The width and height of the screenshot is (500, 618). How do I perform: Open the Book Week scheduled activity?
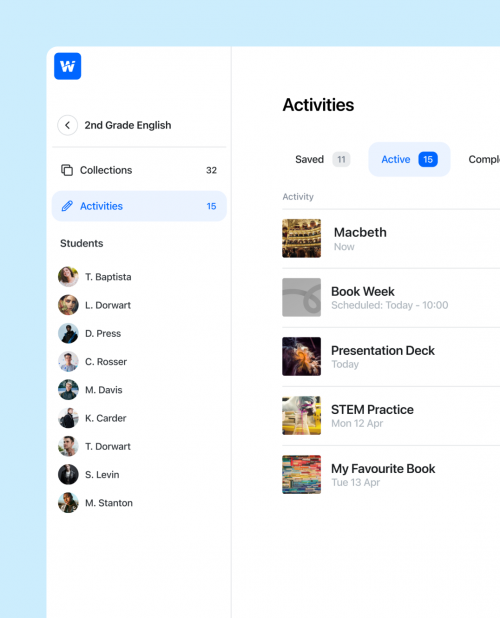click(x=391, y=298)
